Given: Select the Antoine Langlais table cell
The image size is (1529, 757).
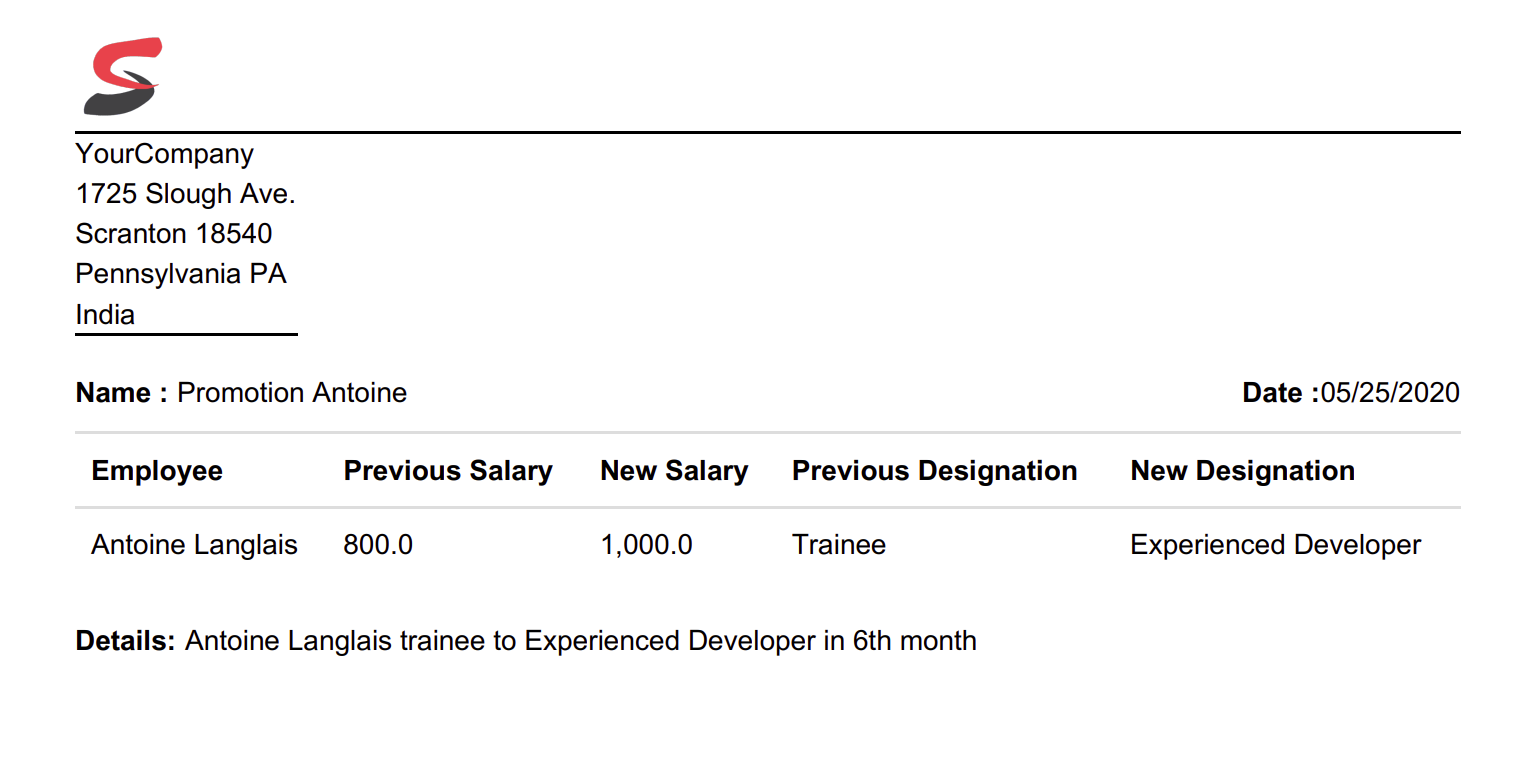Looking at the screenshot, I should (x=194, y=545).
